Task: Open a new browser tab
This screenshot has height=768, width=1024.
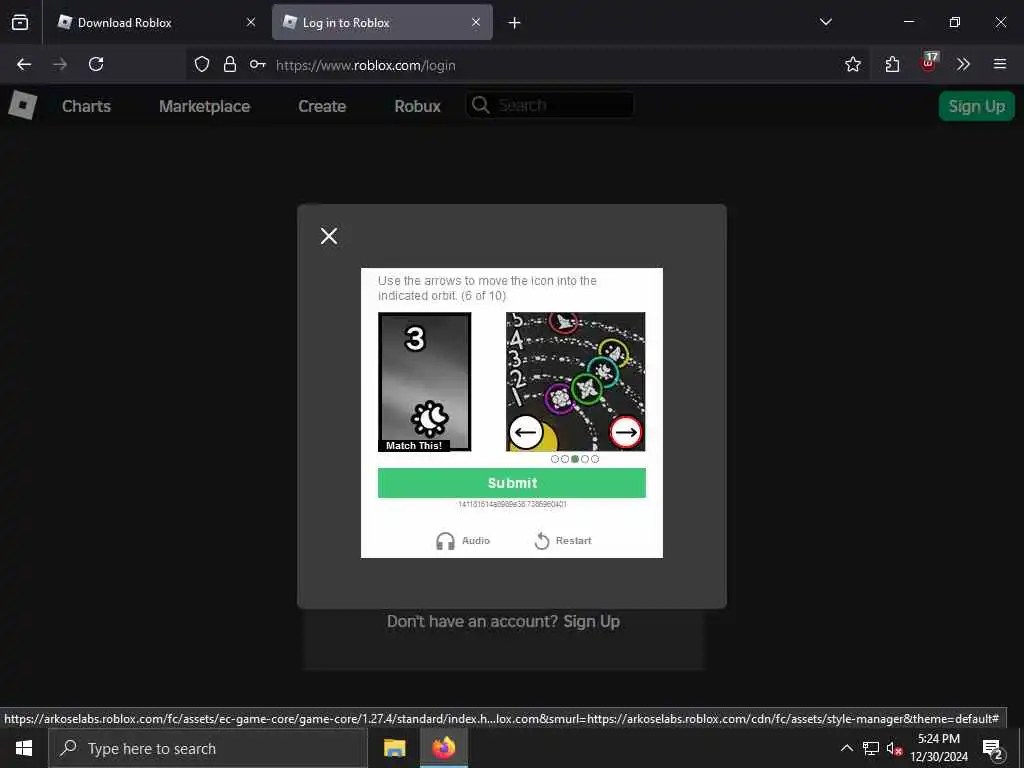Action: pyautogui.click(x=515, y=23)
